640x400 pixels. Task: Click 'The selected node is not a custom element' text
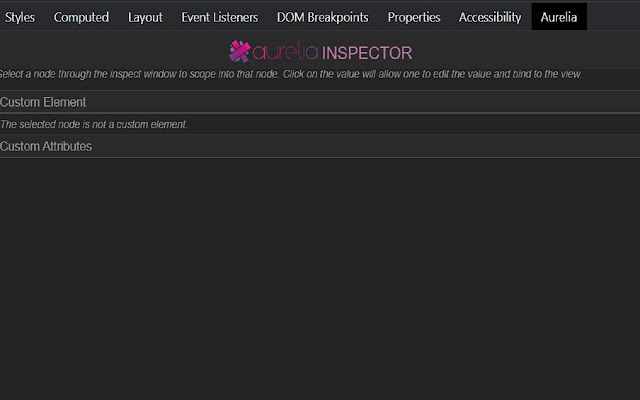[x=93, y=124]
